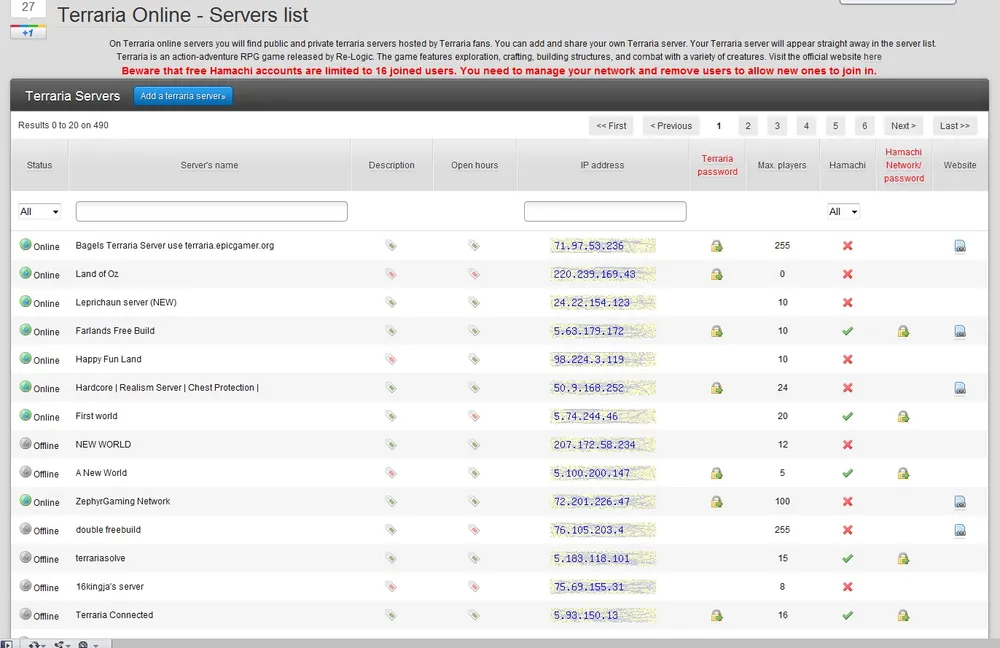Click the Next > pagination button
This screenshot has height=648, width=1000.
pyautogui.click(x=903, y=126)
